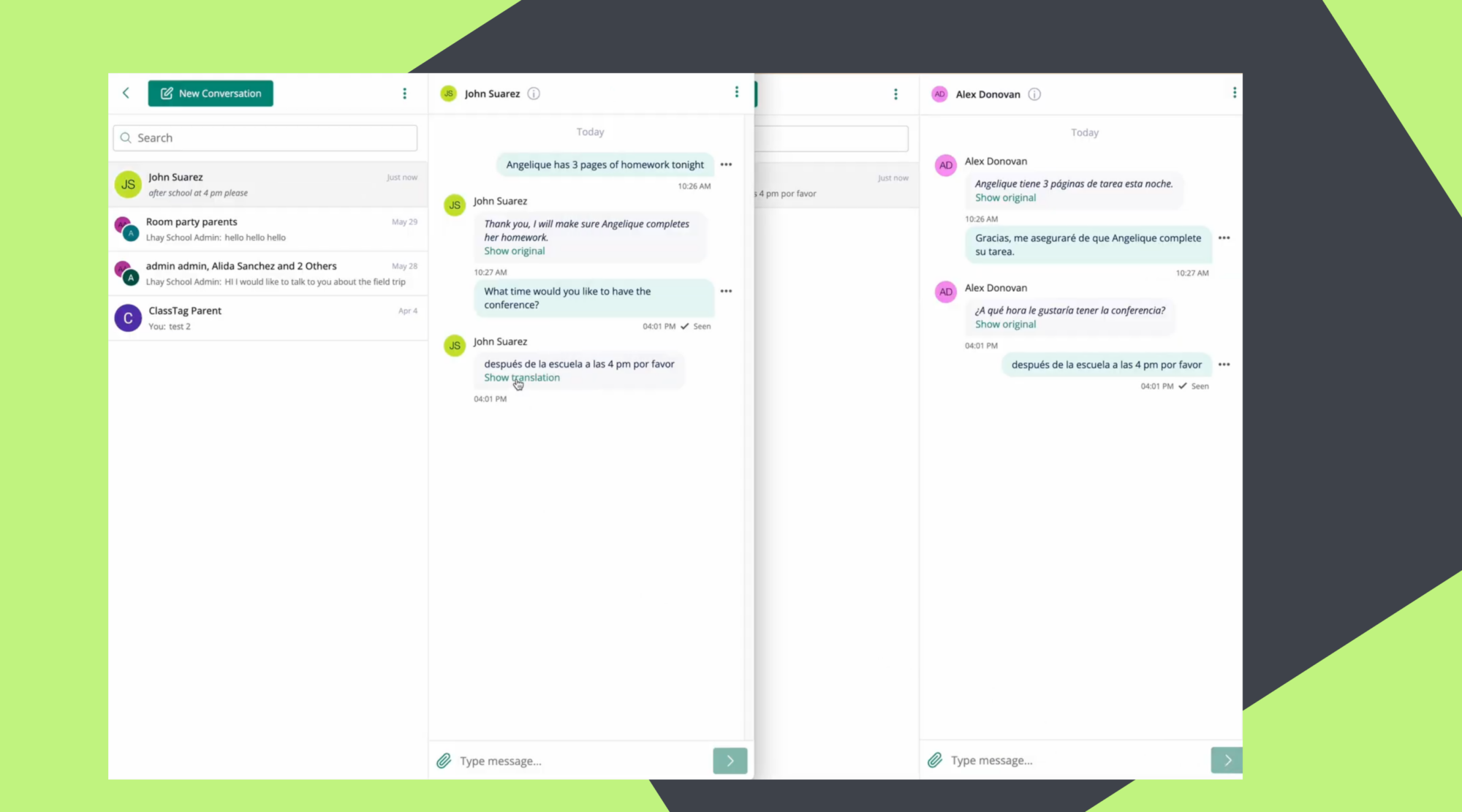Screen dimensions: 1462x812
Task: Open the info icon beside Alex Donovan
Action: 1034,94
